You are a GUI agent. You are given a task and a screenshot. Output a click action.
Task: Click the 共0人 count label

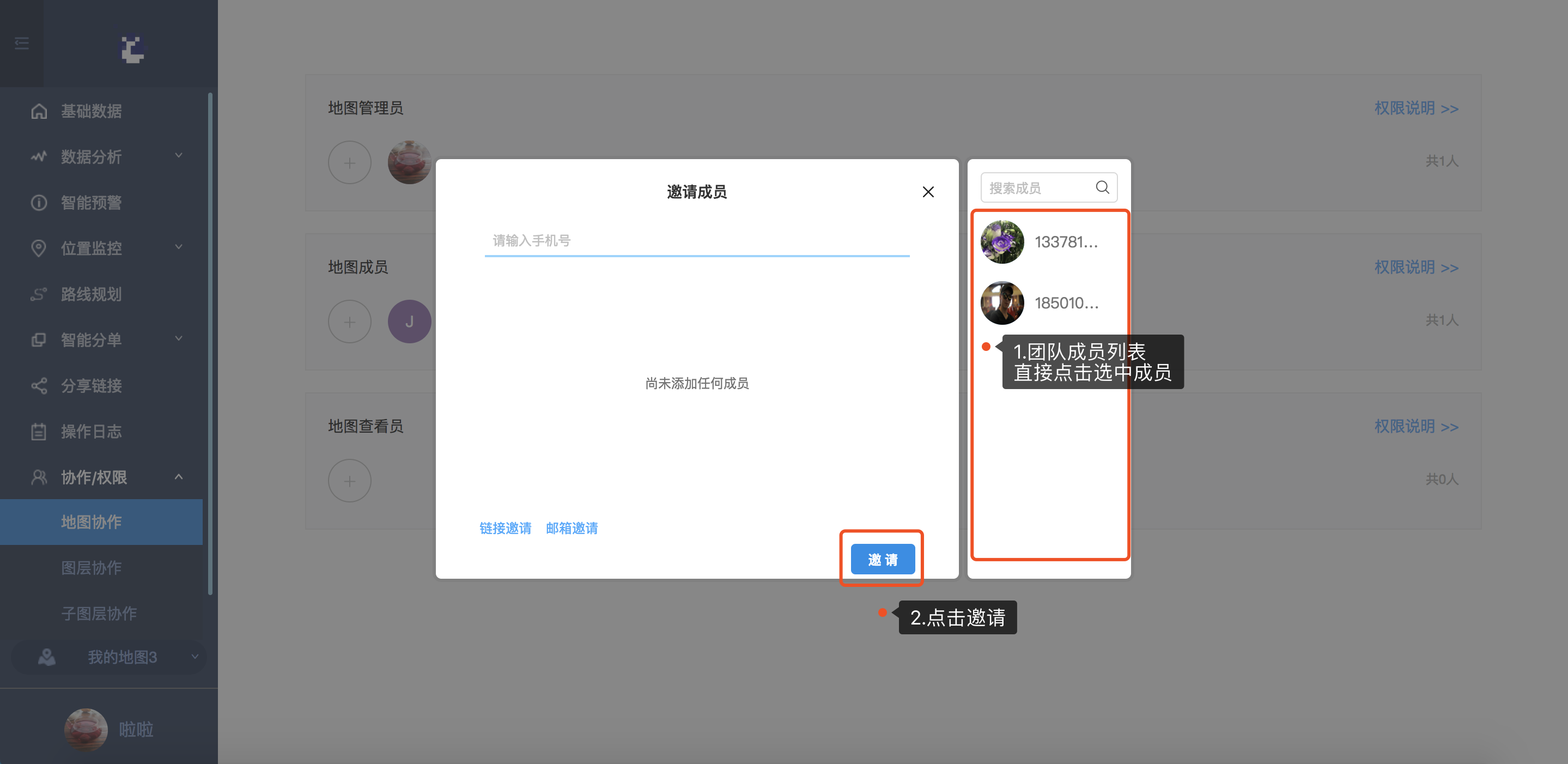point(1442,480)
